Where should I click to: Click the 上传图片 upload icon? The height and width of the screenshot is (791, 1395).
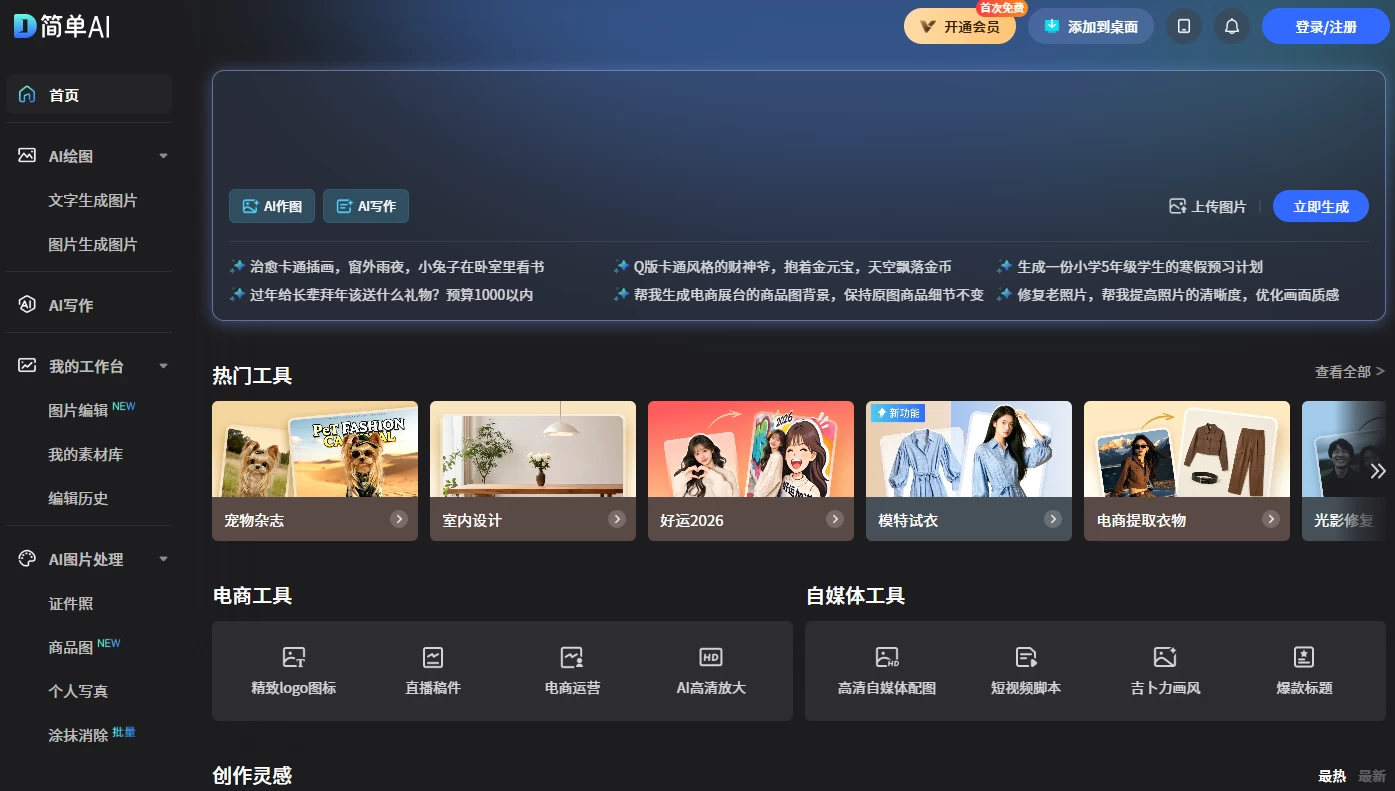[1177, 206]
